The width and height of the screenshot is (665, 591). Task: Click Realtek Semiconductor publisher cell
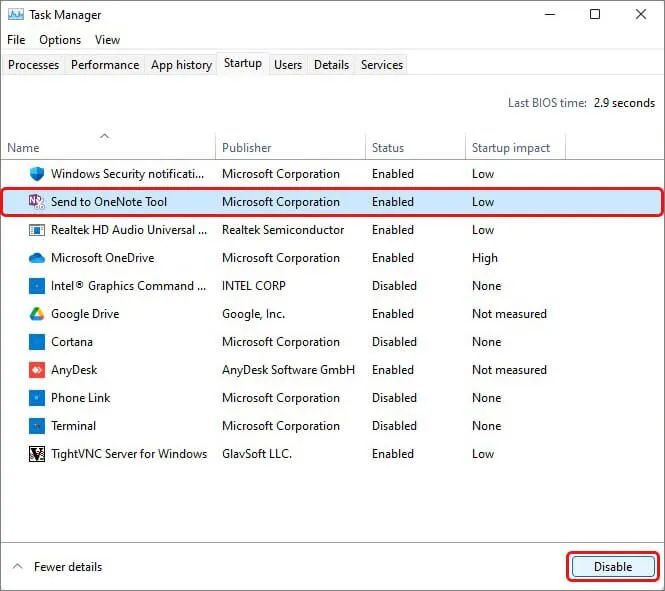(283, 230)
